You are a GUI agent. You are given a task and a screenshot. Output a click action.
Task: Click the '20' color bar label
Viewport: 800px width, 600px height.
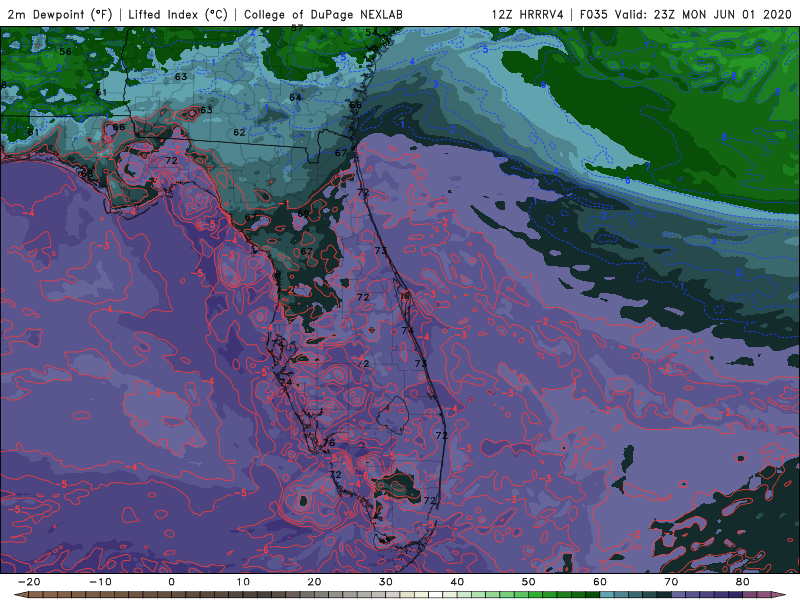pos(314,582)
